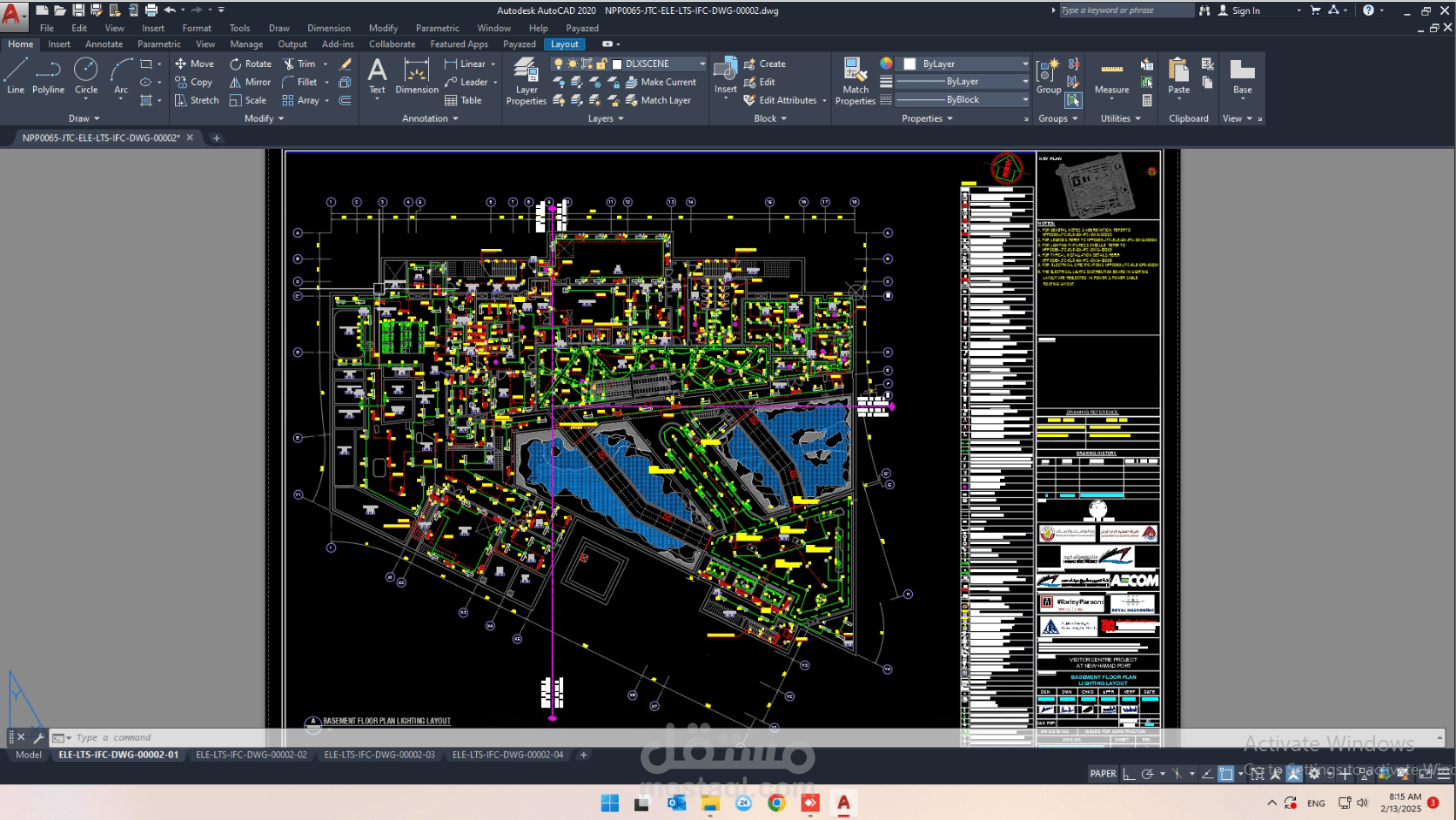Image resolution: width=1456 pixels, height=820 pixels.
Task: Add a new layout tab with plus button
Action: (x=583, y=755)
